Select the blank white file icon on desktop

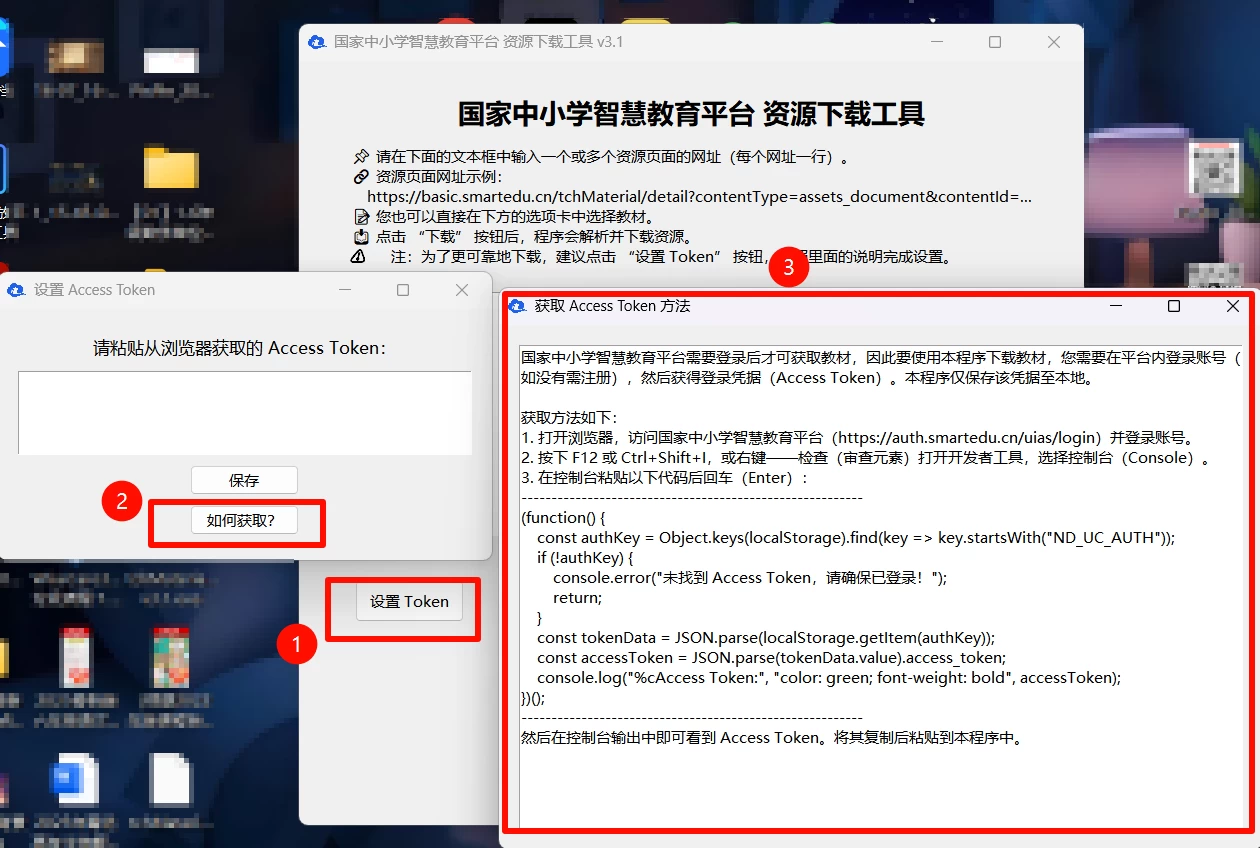pyautogui.click(x=171, y=782)
